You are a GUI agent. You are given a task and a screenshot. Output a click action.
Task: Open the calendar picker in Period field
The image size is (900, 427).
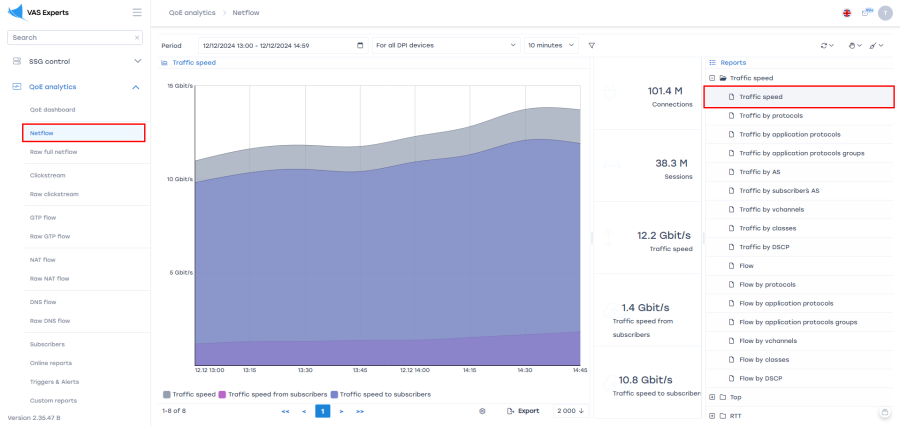[360, 45]
